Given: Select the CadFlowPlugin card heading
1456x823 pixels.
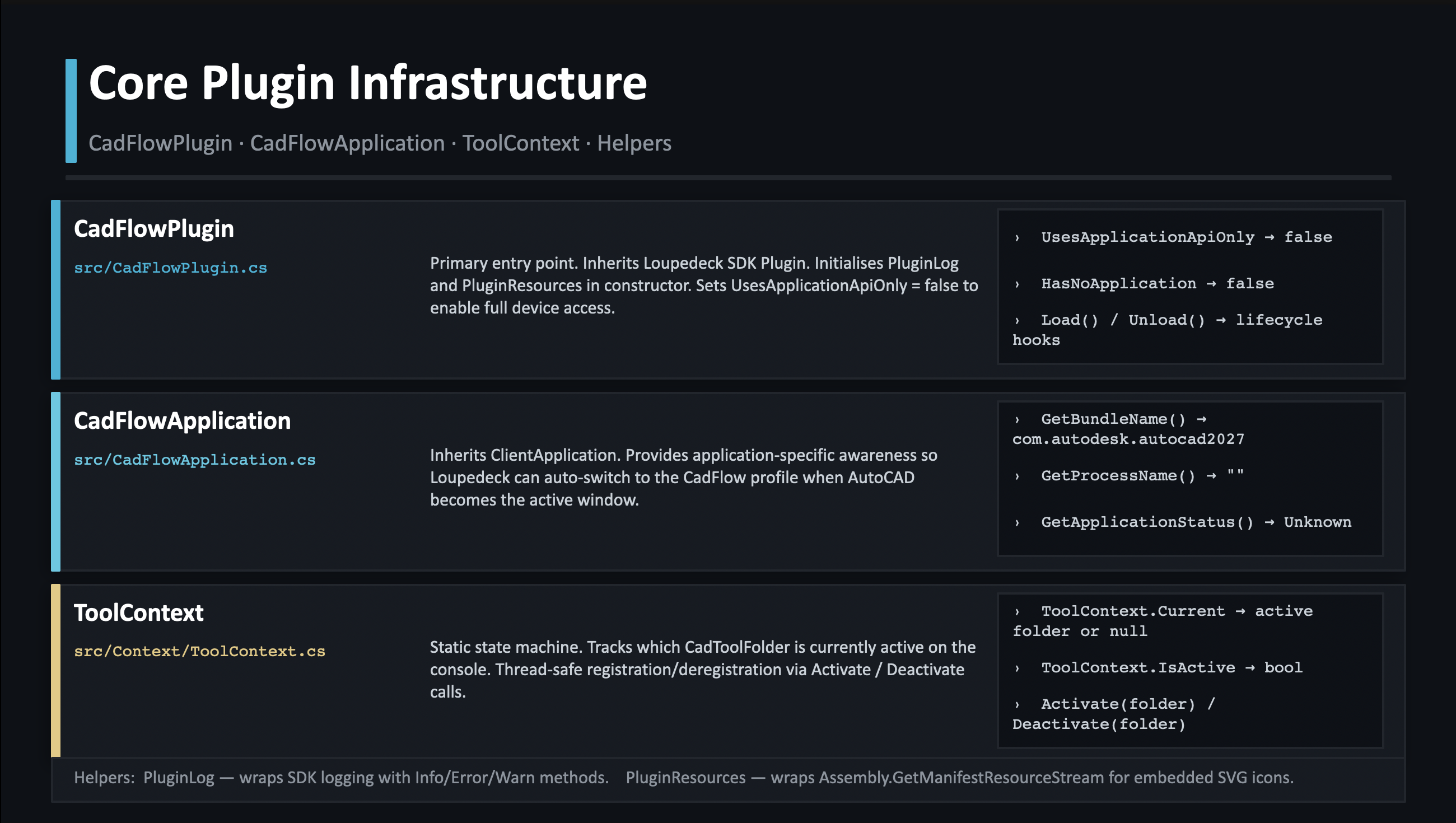Looking at the screenshot, I should point(154,229).
